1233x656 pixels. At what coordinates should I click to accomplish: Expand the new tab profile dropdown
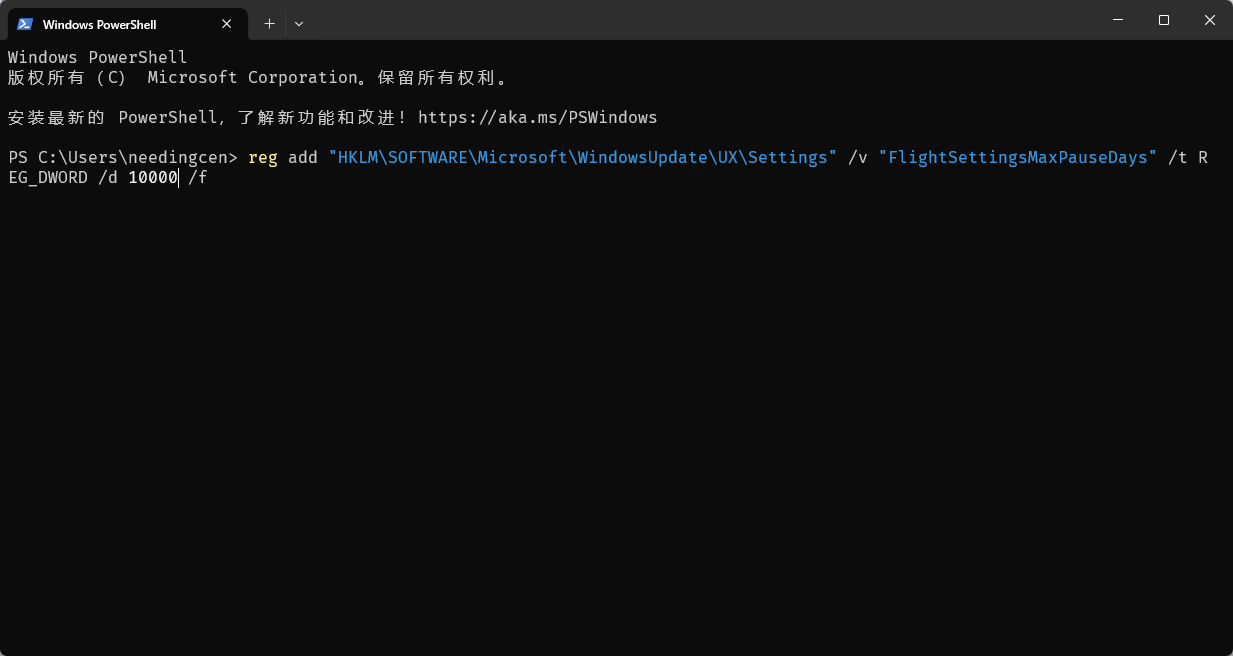click(x=299, y=23)
